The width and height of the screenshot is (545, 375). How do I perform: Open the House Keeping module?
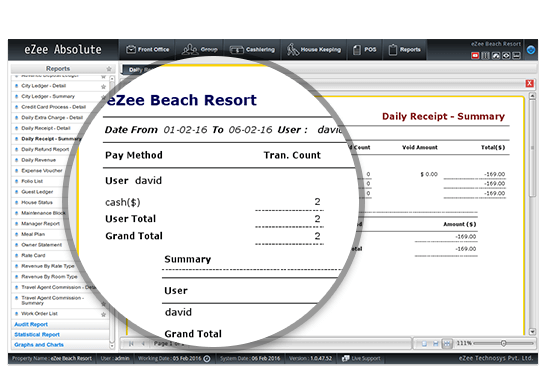pyautogui.click(x=314, y=49)
